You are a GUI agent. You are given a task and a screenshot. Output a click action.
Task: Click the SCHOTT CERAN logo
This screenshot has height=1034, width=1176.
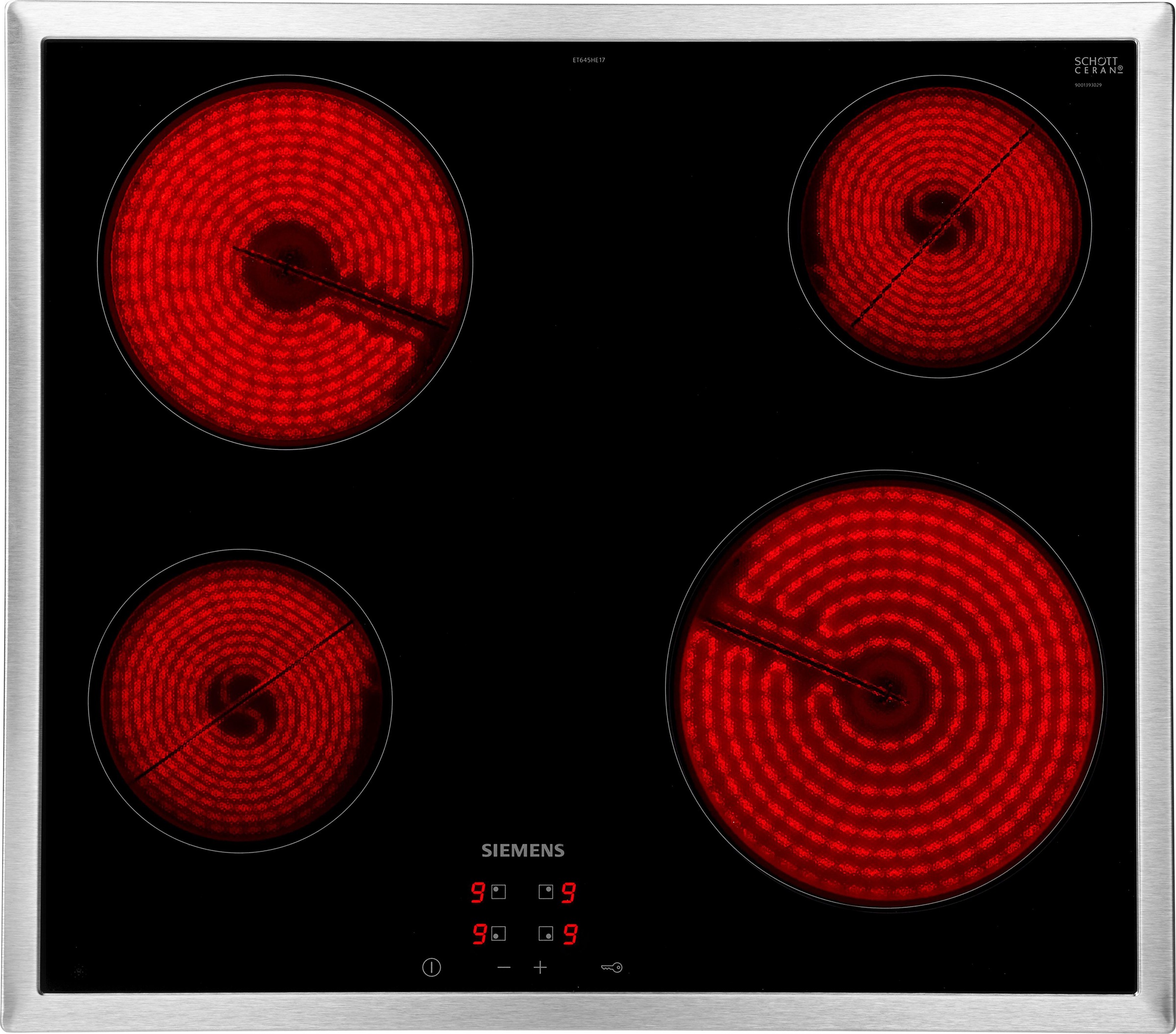click(x=1098, y=65)
